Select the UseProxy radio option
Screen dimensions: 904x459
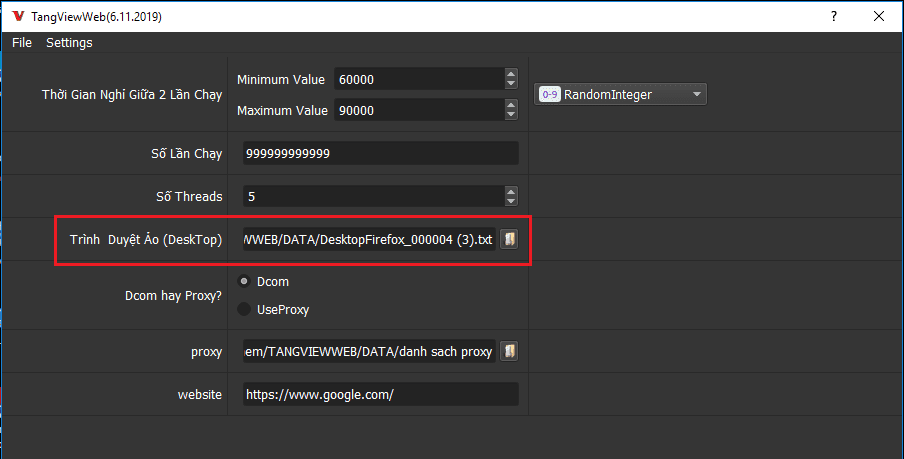click(x=244, y=310)
